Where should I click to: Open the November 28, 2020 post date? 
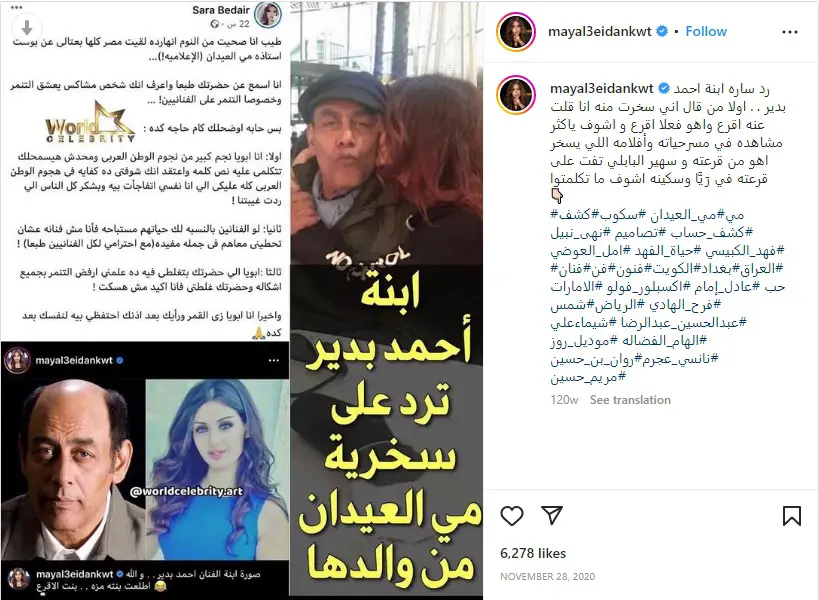click(x=547, y=577)
